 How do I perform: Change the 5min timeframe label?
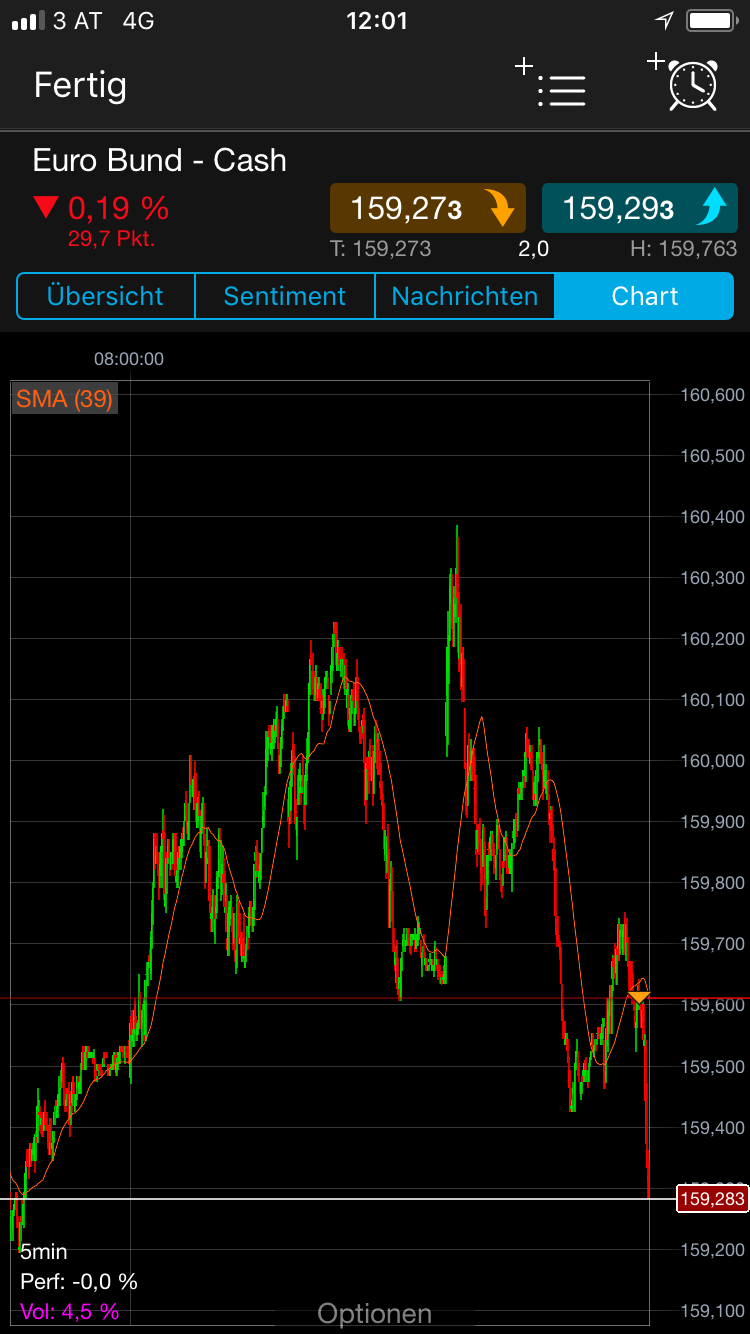click(x=44, y=1252)
